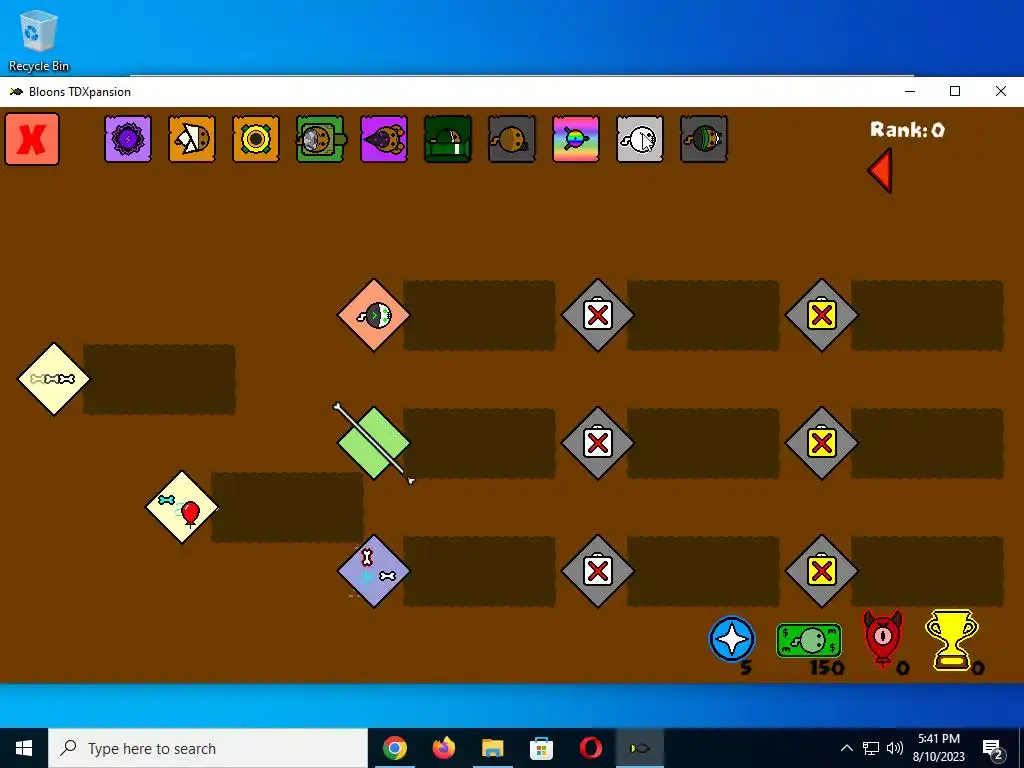Open Opera browser from the taskbar
This screenshot has height=768, width=1024.
point(590,748)
